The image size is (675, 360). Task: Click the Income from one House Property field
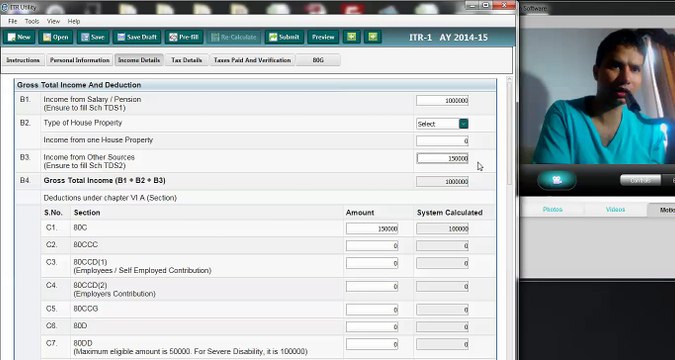coord(442,141)
